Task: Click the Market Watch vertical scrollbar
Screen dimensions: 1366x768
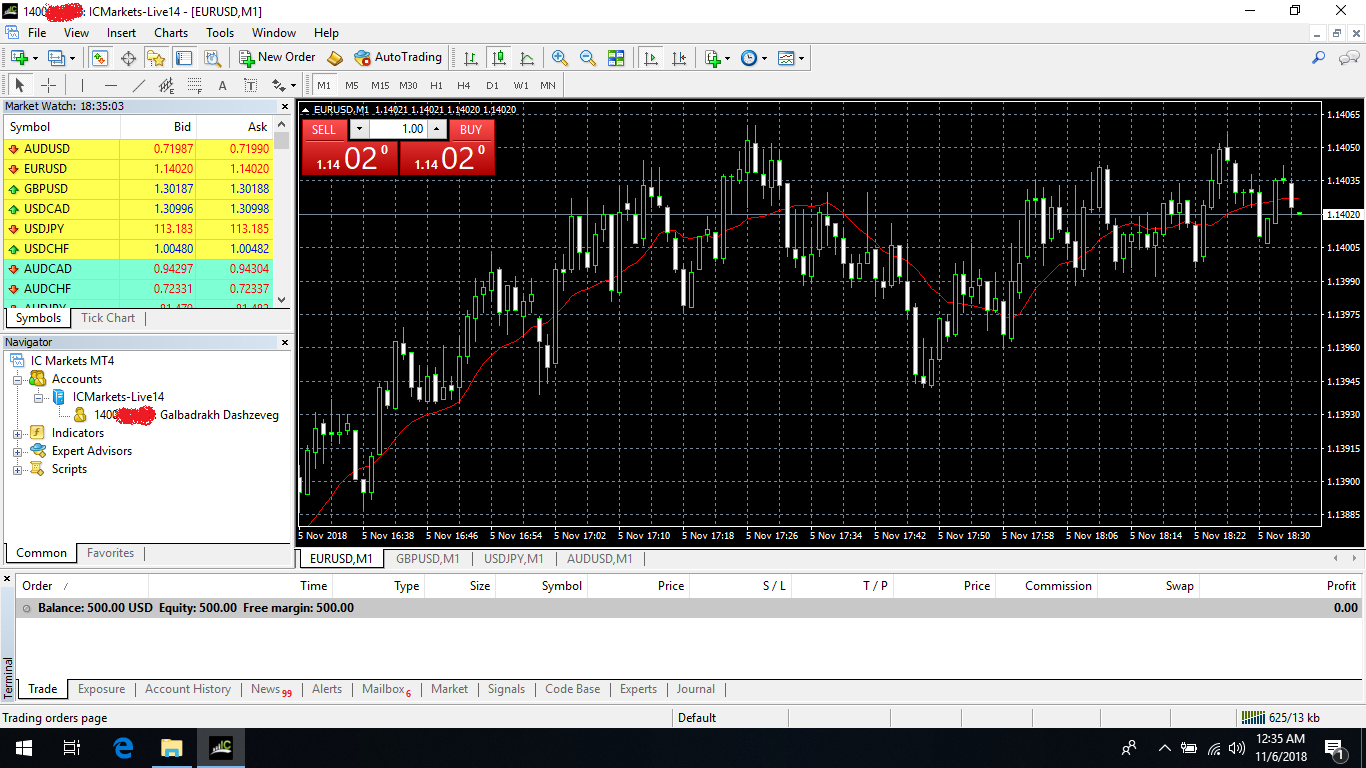Action: [282, 211]
